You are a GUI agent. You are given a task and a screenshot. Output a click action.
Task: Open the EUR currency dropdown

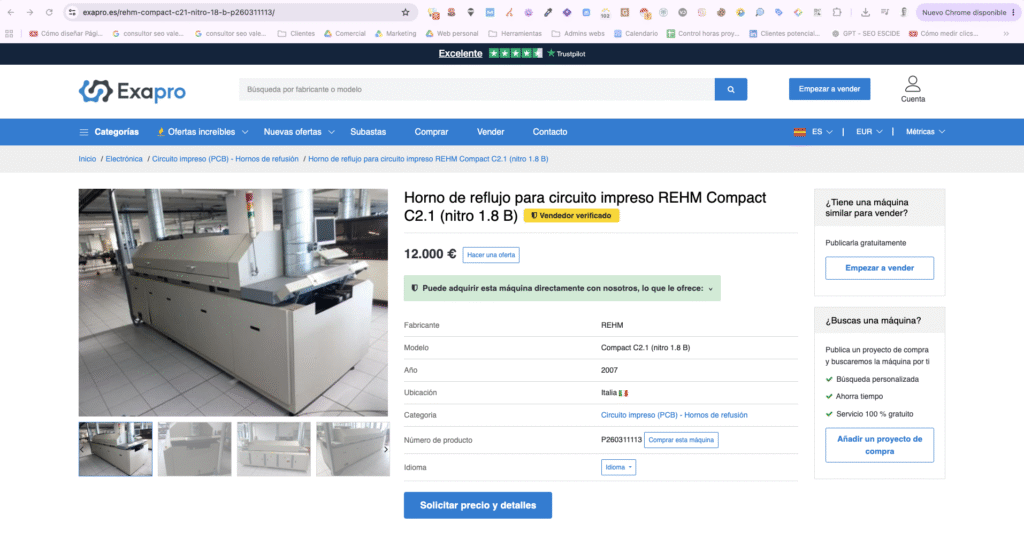[x=869, y=132]
